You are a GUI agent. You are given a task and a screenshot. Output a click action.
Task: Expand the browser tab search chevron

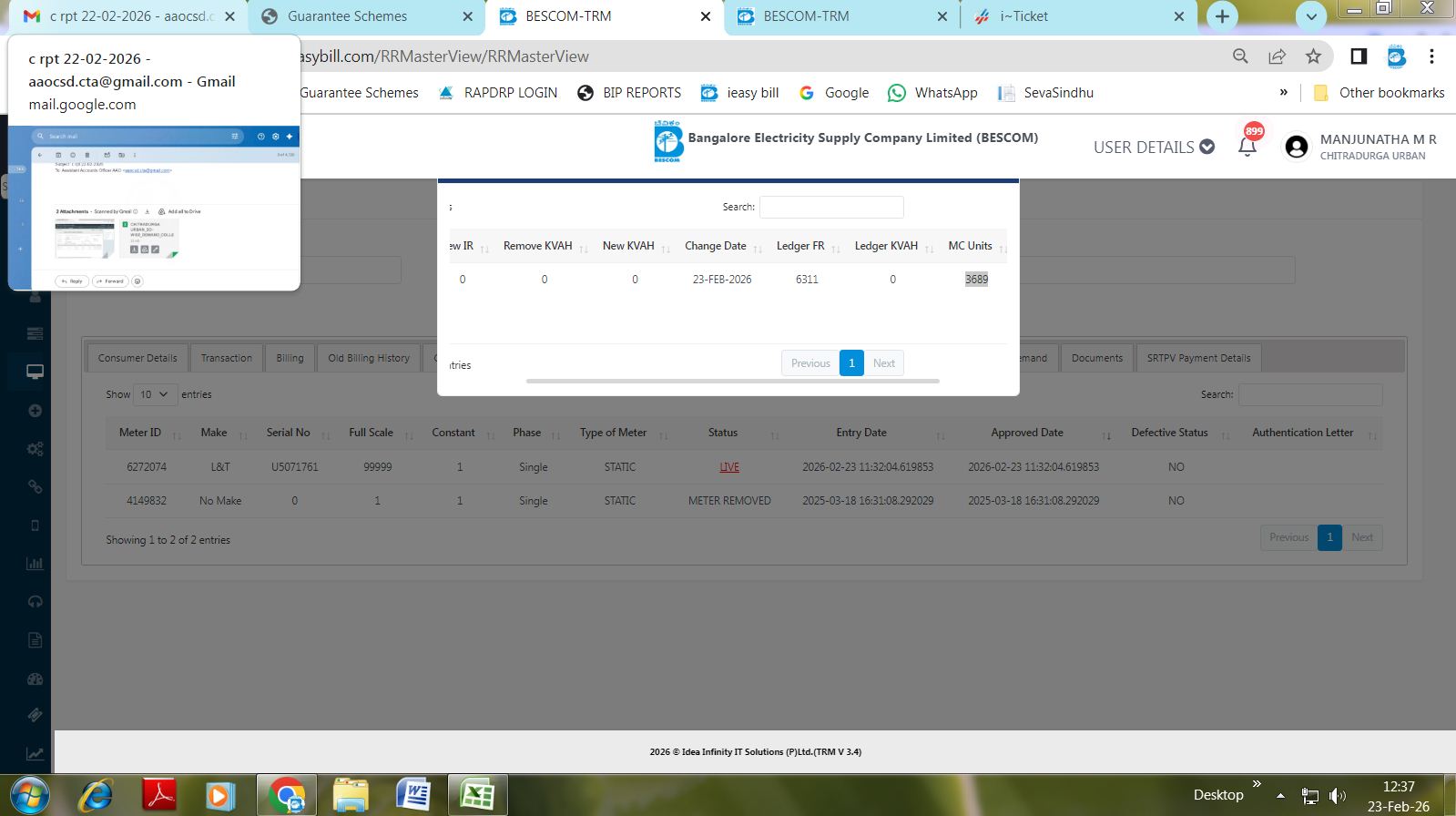(1311, 16)
